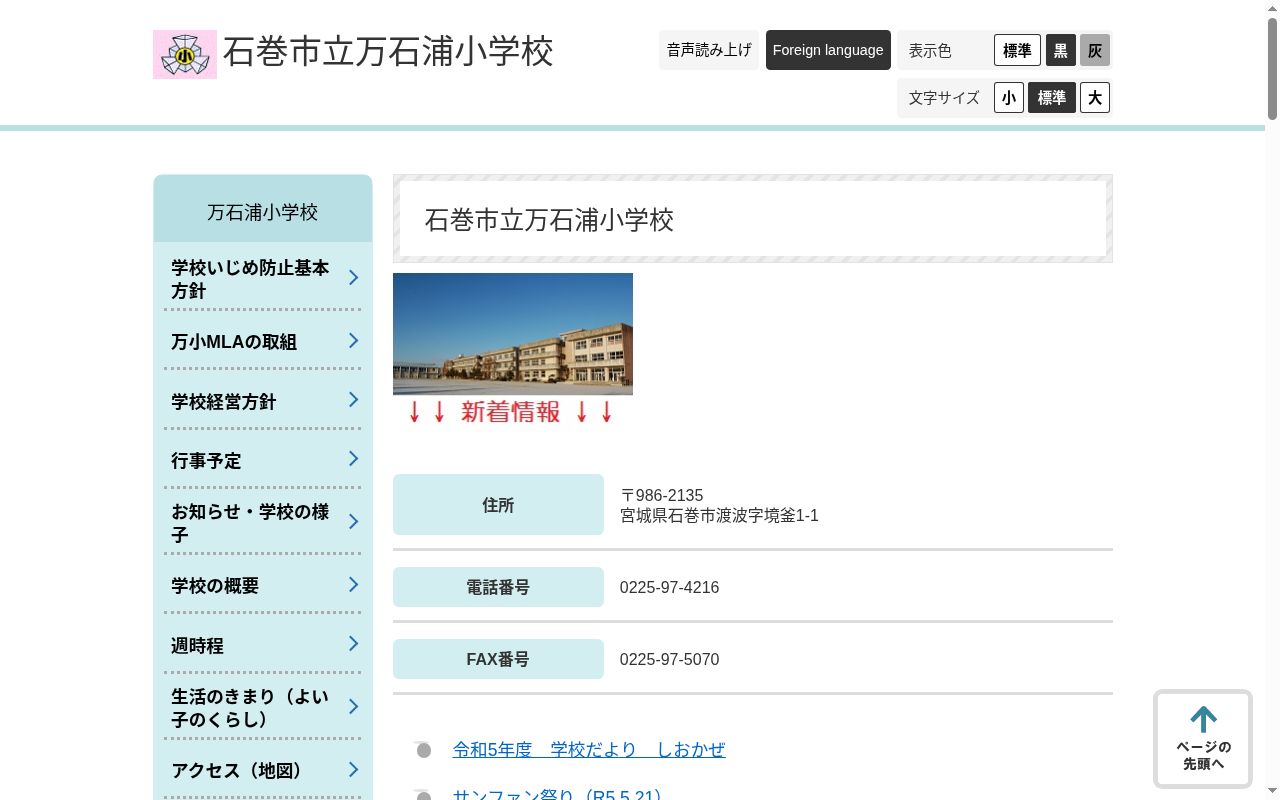1280x800 pixels.
Task: Choose small 小 font size
Action: click(1009, 97)
